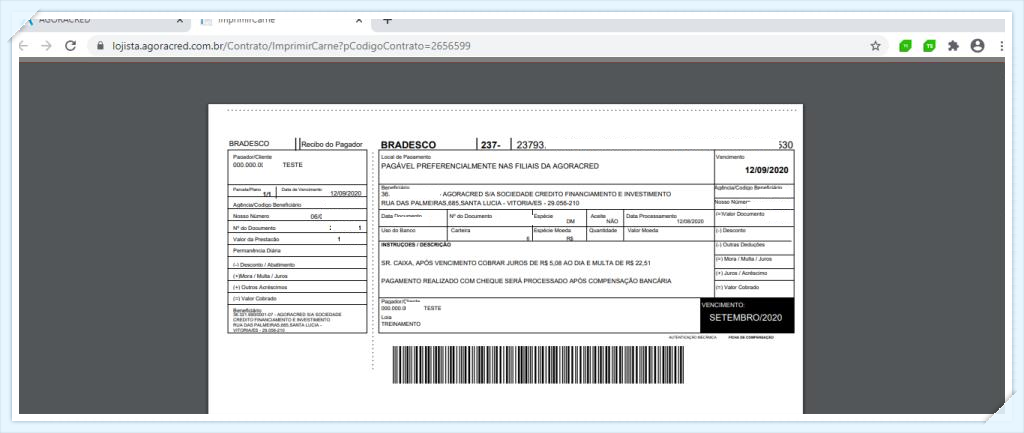Click the (+) Outros Acréscimos row
1024x433 pixels.
coord(297,287)
